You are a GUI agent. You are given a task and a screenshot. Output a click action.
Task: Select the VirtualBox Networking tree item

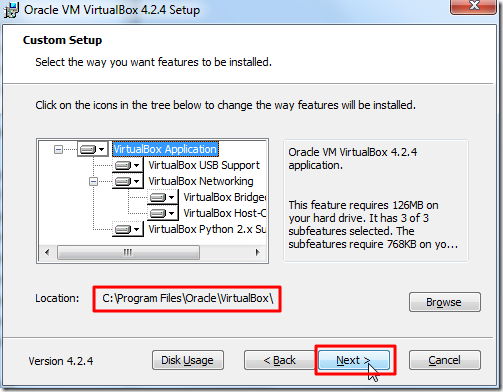pos(201,181)
